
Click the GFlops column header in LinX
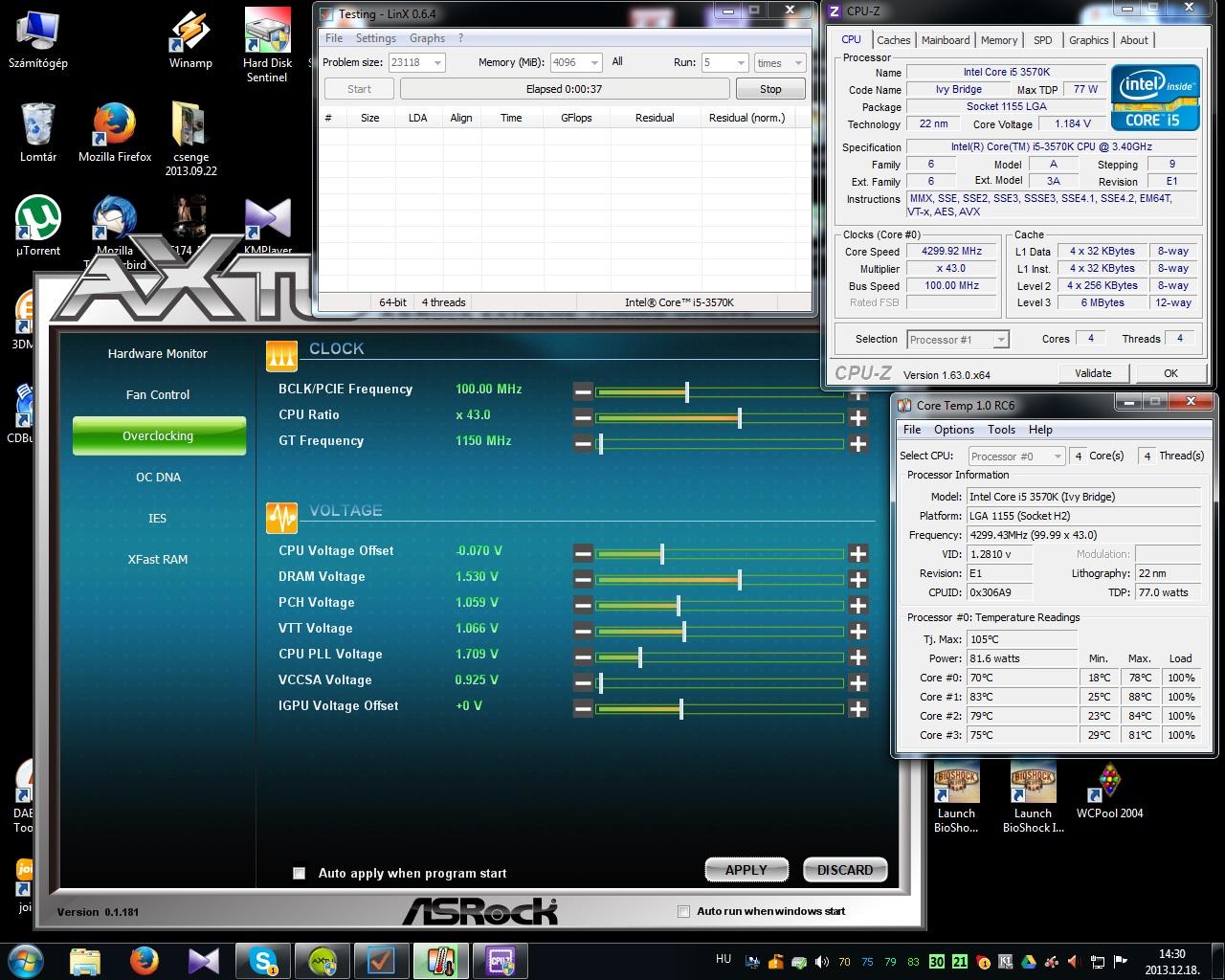pos(576,118)
